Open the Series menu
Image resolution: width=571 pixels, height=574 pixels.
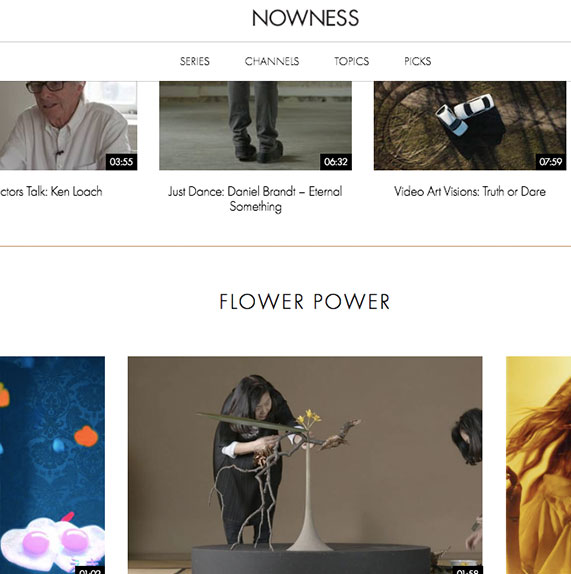click(x=195, y=61)
